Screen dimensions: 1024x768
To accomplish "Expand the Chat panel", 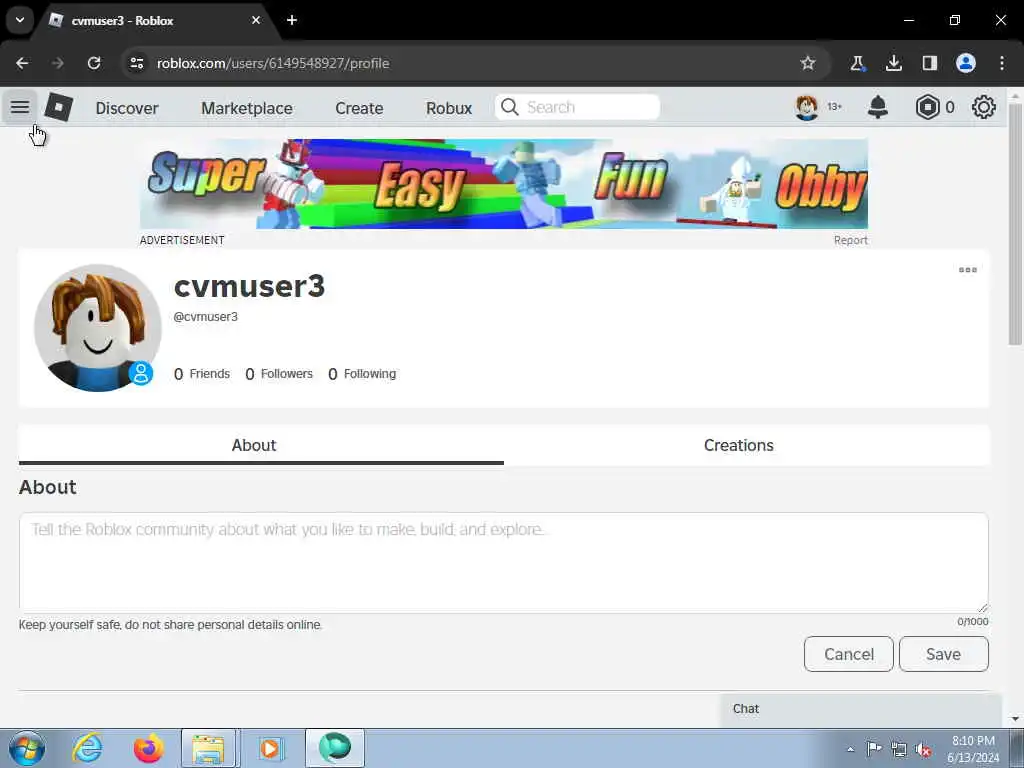I will (861, 709).
